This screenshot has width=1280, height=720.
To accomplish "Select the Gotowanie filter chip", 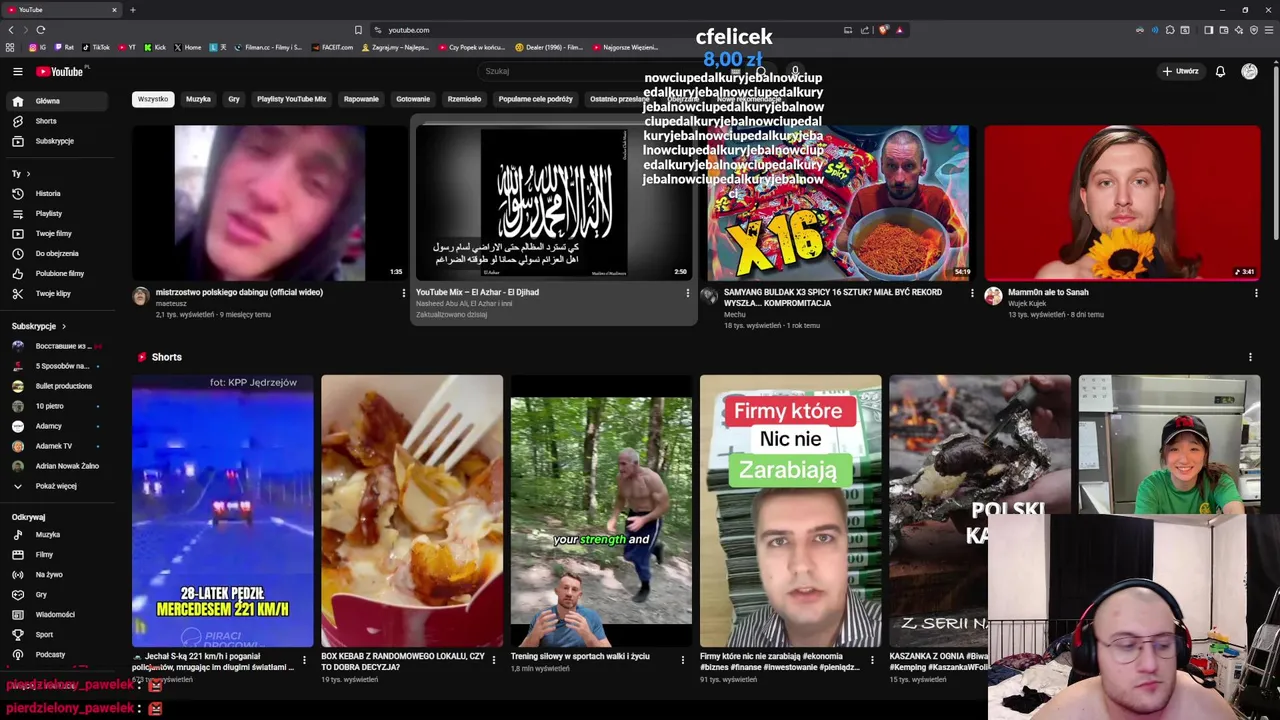I will click(413, 99).
